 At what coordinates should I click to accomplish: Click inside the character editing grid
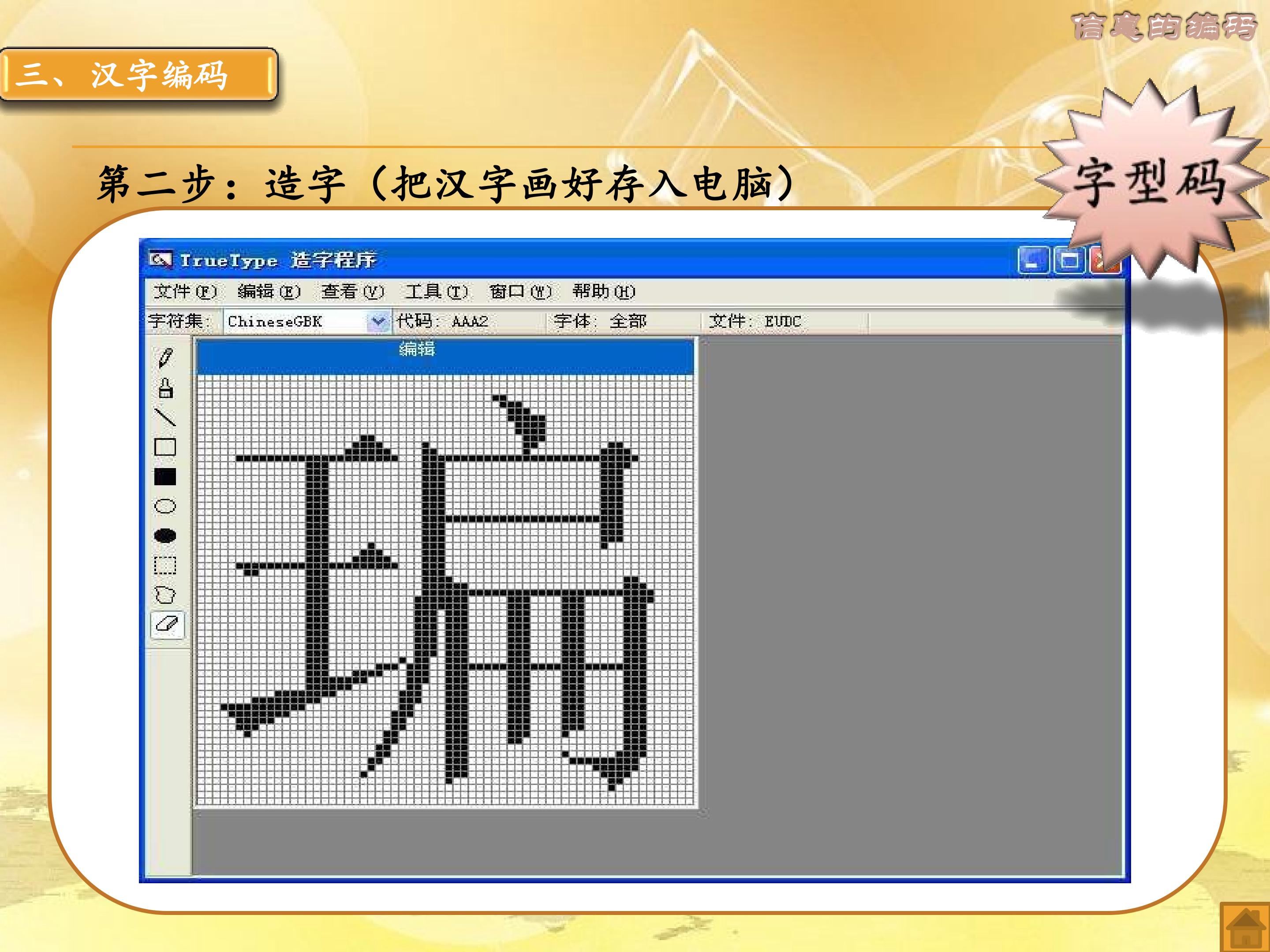445,590
